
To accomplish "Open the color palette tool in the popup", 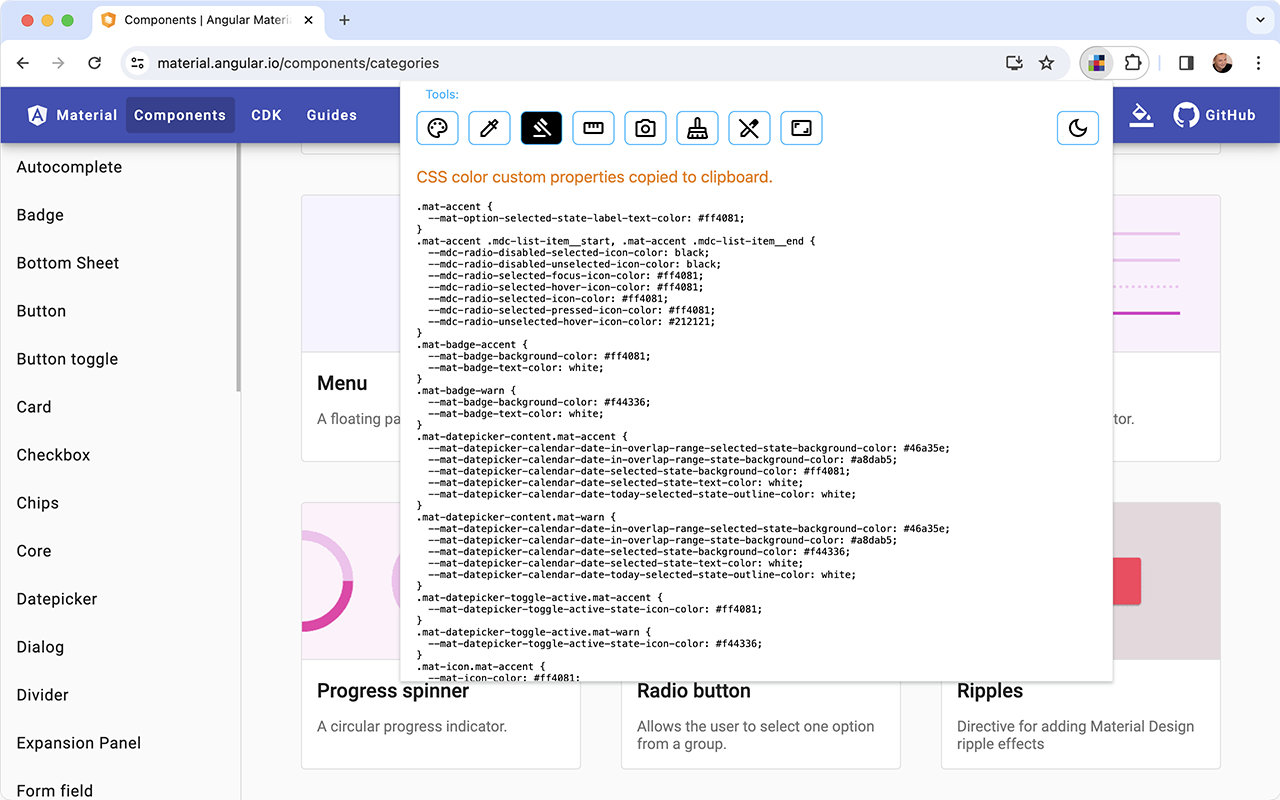I will [437, 128].
